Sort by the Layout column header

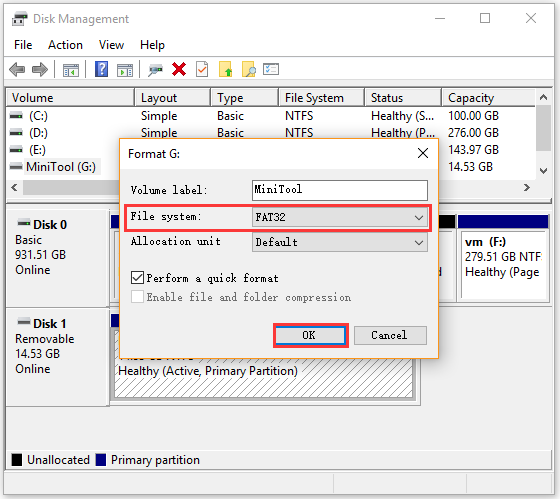[x=172, y=98]
